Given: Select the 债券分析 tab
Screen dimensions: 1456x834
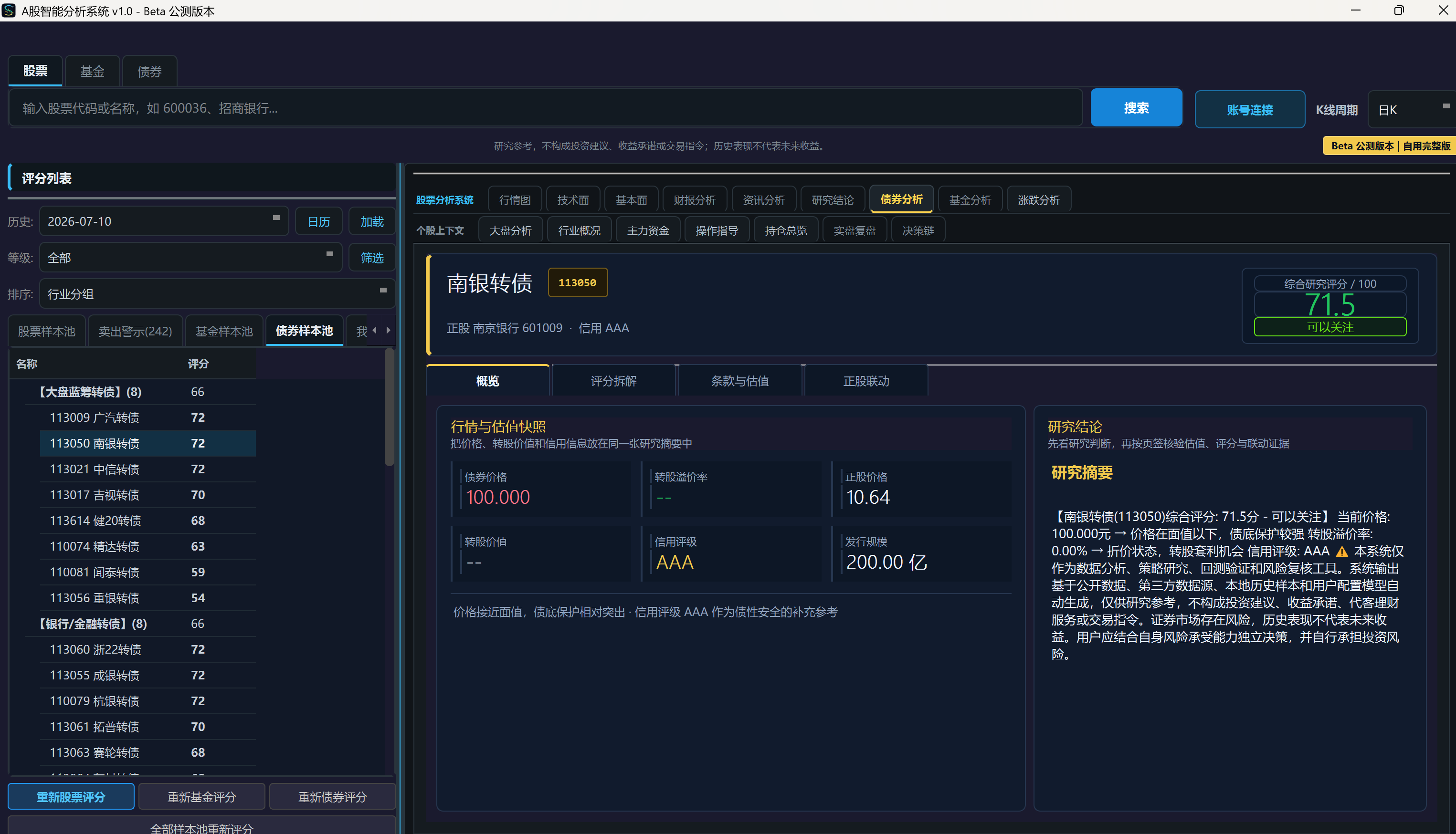Looking at the screenshot, I should coord(901,199).
